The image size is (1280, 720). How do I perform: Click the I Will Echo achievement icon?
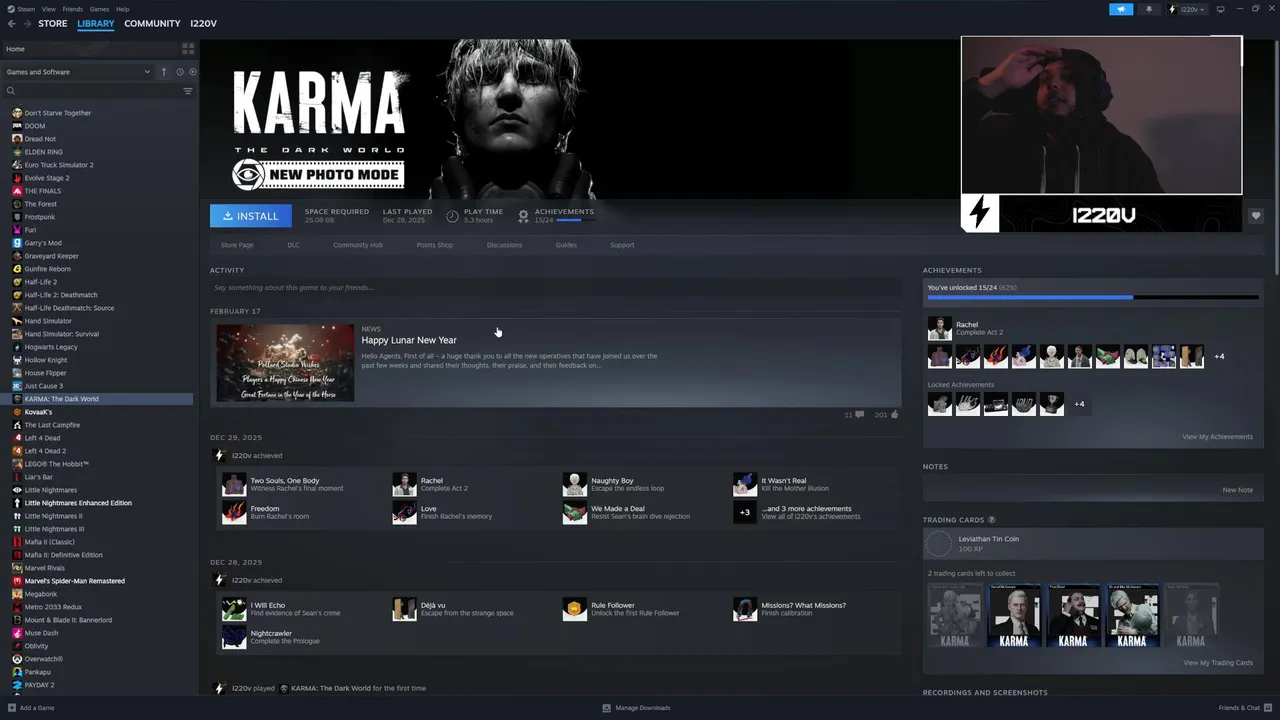(234, 609)
